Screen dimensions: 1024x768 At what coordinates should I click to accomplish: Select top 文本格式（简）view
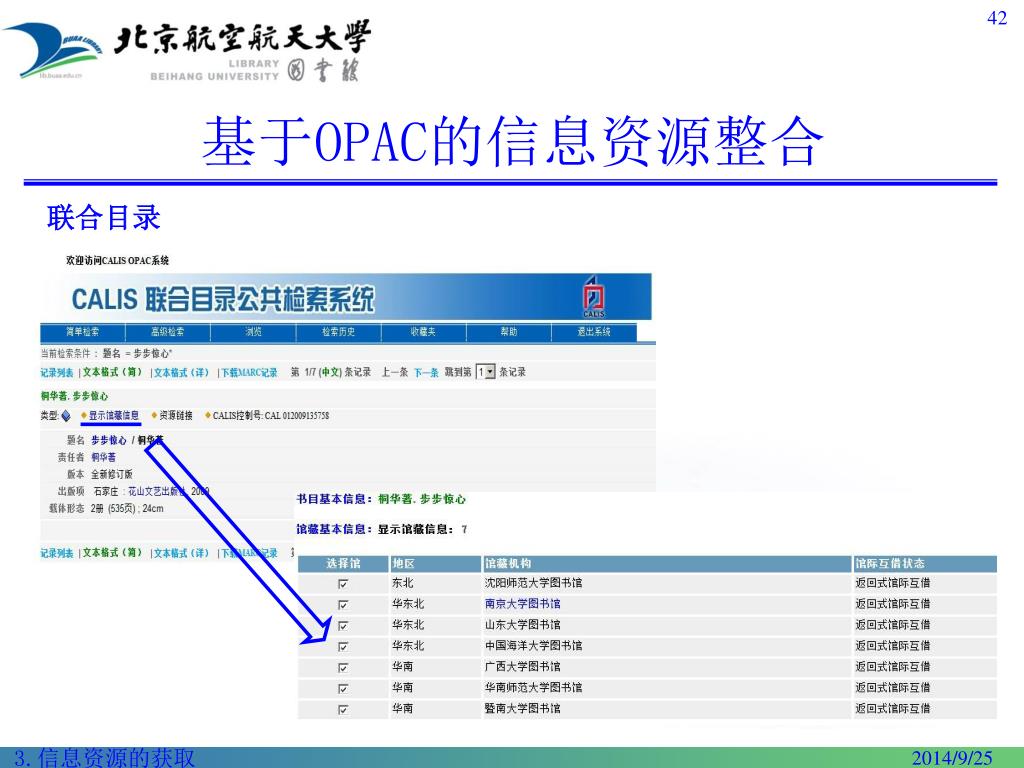(x=112, y=372)
